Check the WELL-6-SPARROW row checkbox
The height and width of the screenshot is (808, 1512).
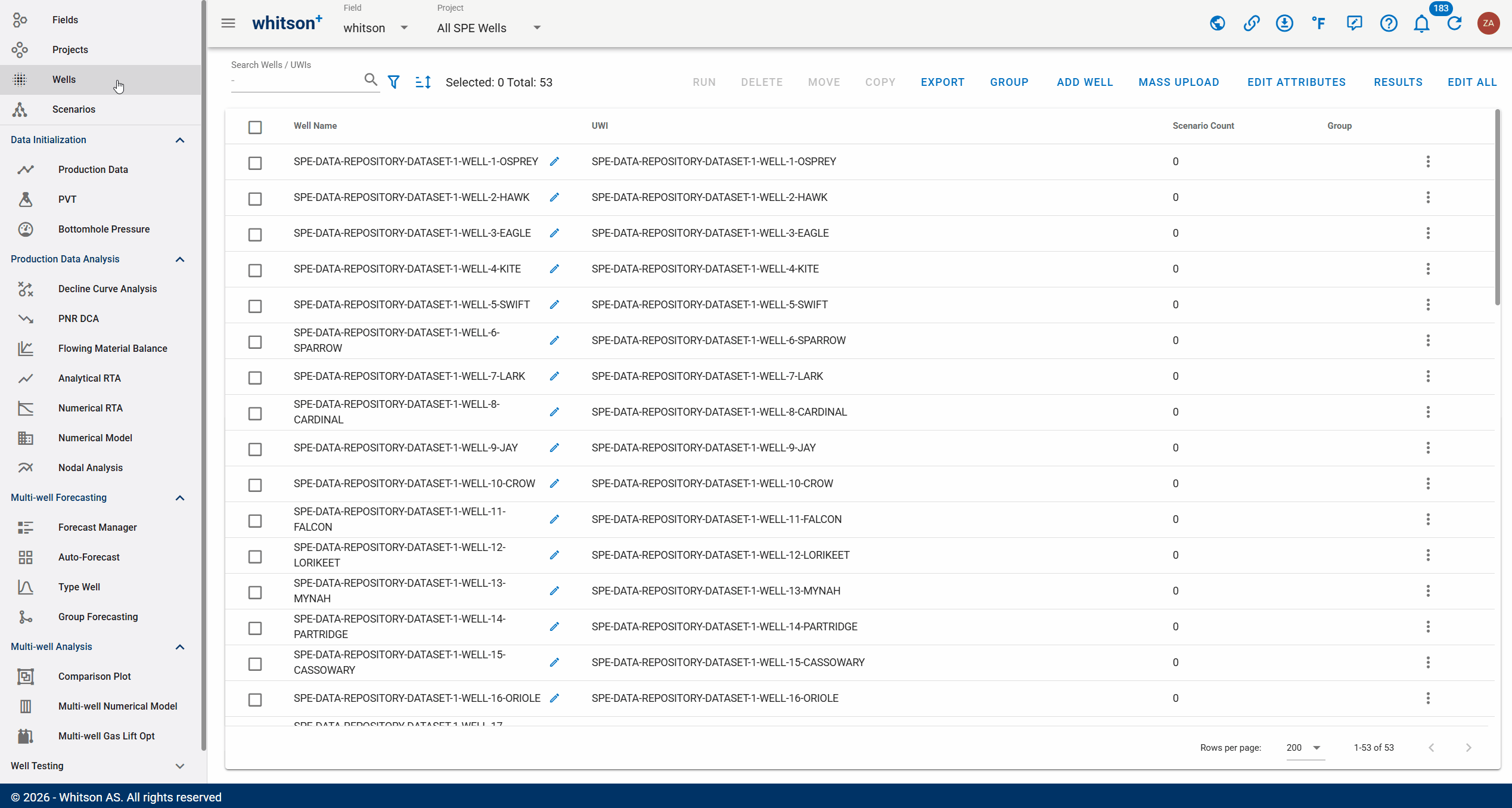(255, 342)
